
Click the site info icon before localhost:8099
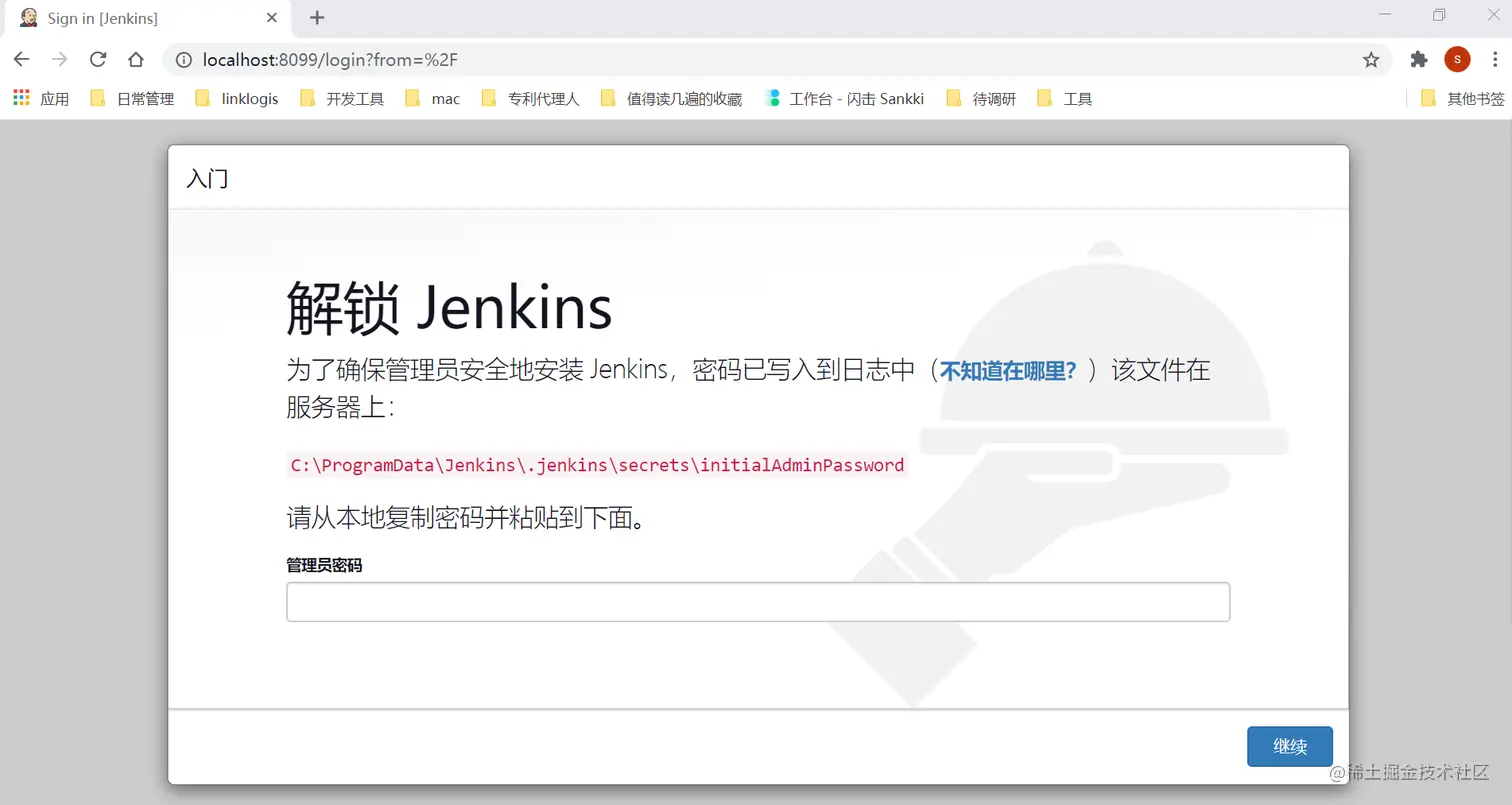(182, 60)
